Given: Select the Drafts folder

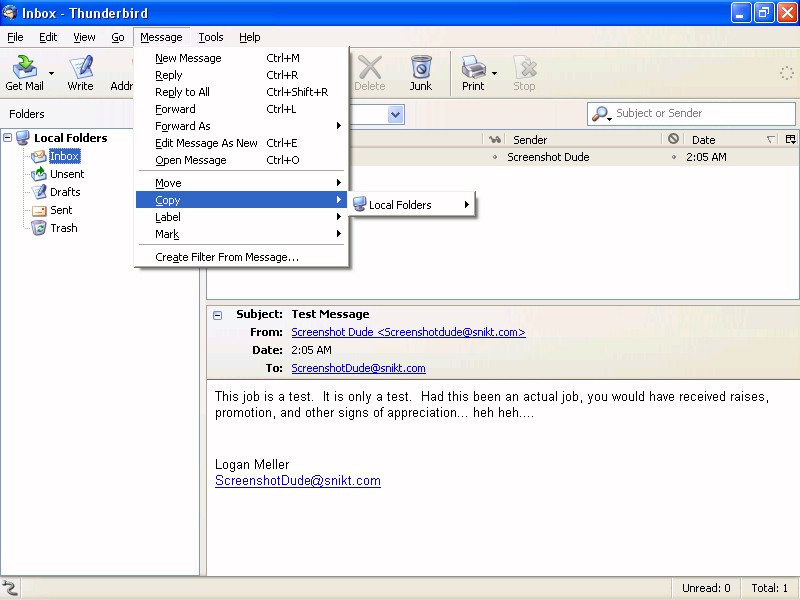Looking at the screenshot, I should click(x=65, y=192).
